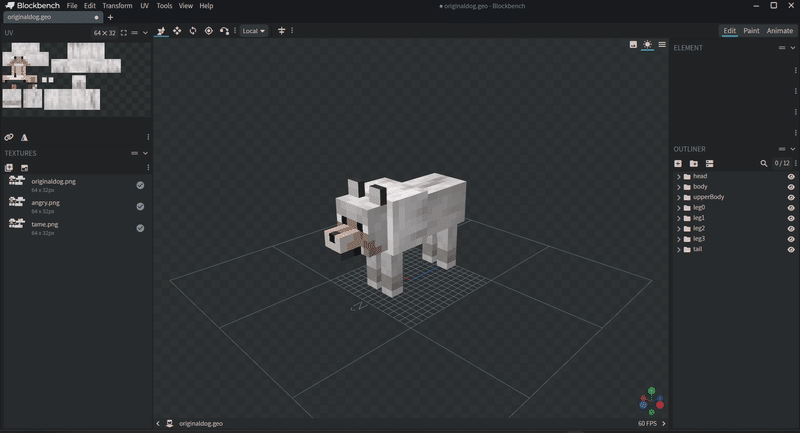This screenshot has width=800, height=433.
Task: Toggle saved checkmark of originaldog.png
Action: coord(140,185)
